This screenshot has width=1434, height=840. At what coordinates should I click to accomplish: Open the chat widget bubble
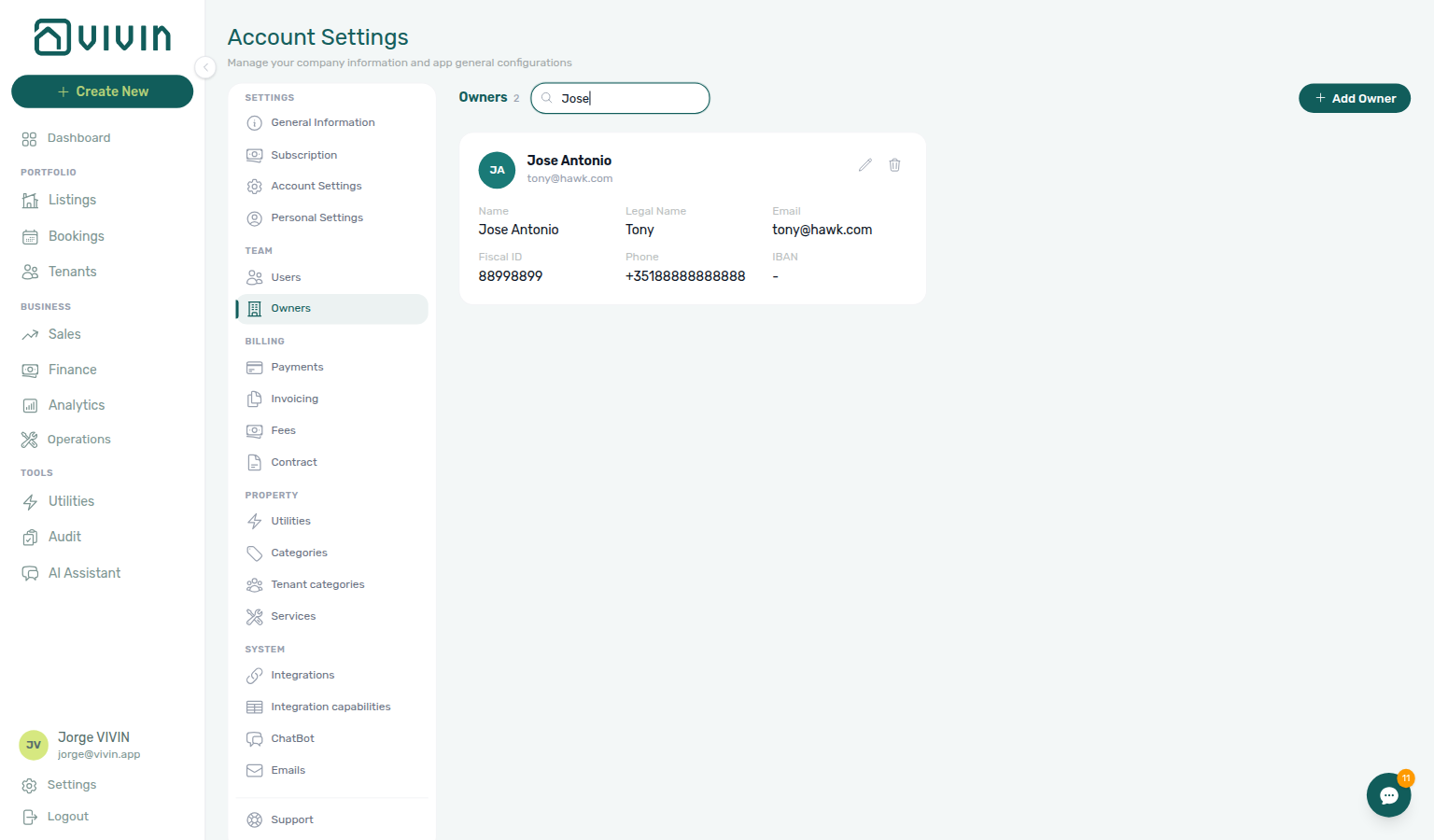click(1389, 795)
